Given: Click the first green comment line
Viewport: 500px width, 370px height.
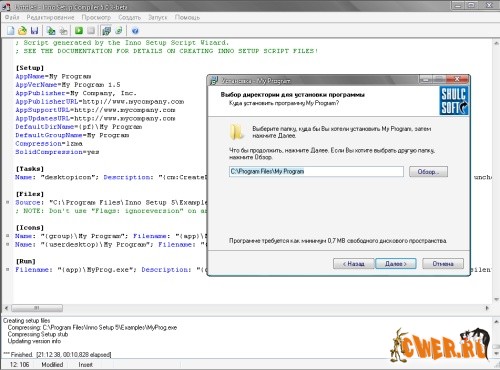Looking at the screenshot, I should (122, 43).
